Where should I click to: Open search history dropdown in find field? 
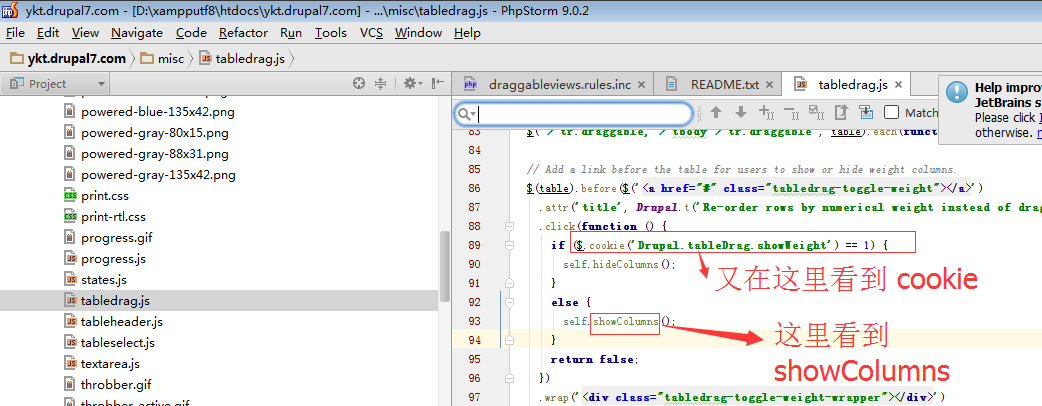coord(467,114)
